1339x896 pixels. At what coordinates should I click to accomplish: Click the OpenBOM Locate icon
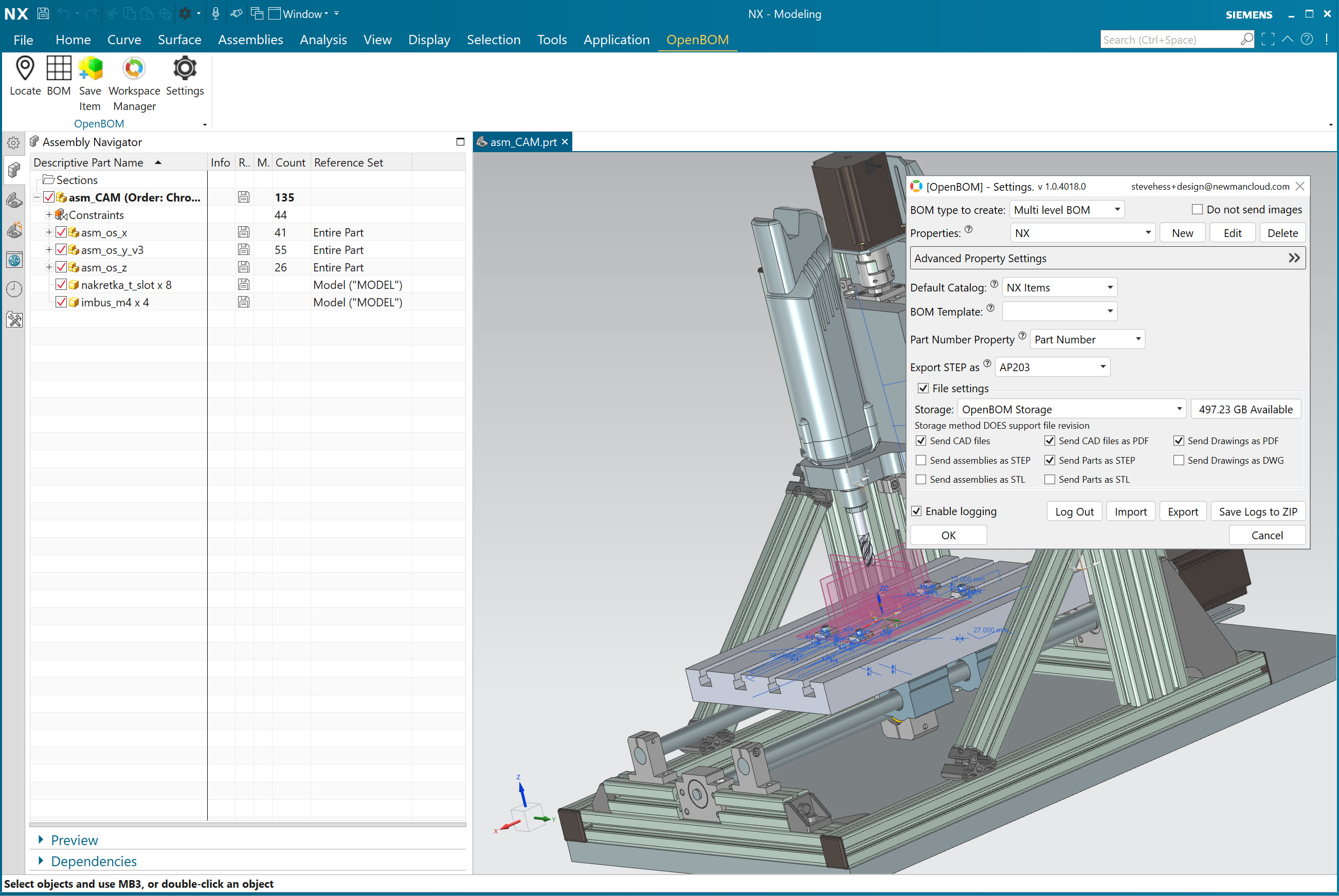(25, 68)
